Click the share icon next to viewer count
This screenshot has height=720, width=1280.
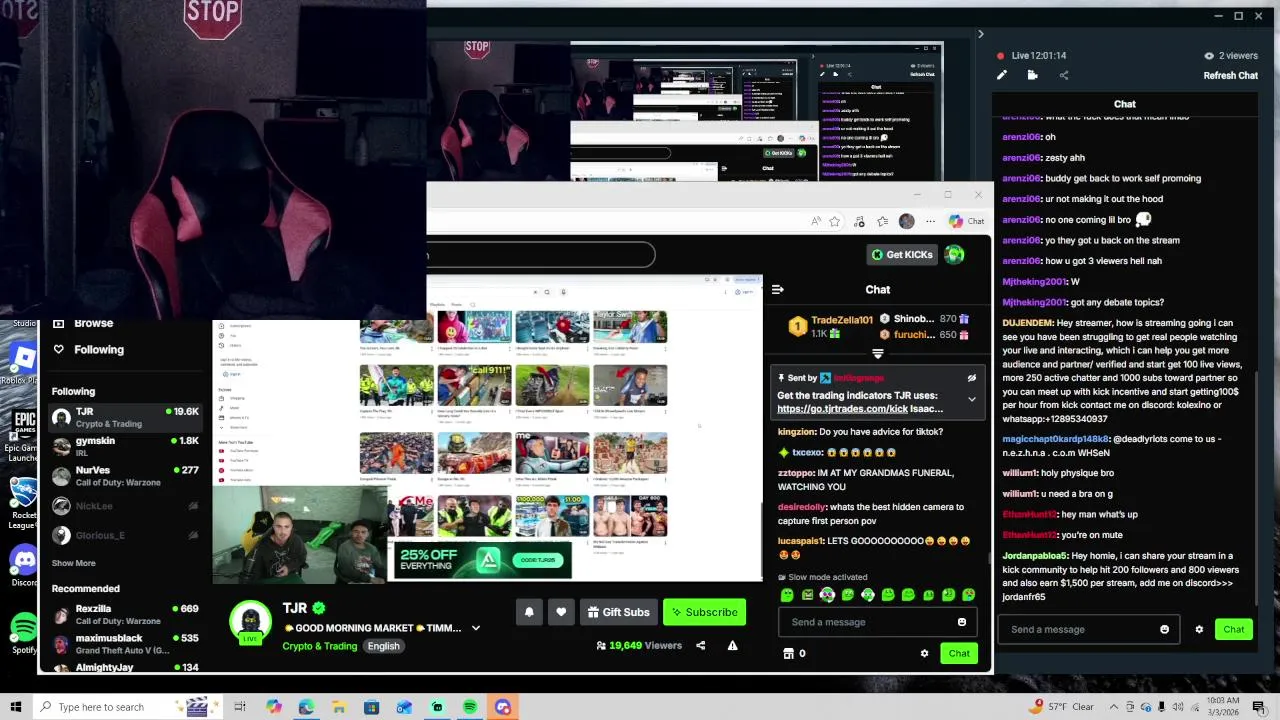700,646
